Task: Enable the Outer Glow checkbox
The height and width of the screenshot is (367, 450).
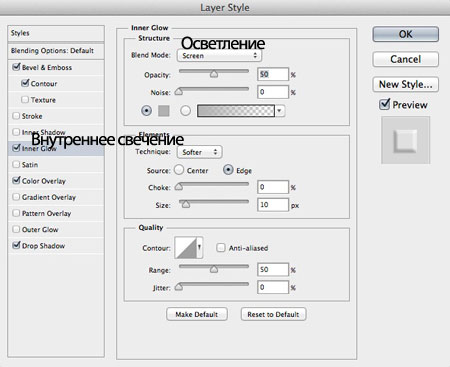Action: 16,229
